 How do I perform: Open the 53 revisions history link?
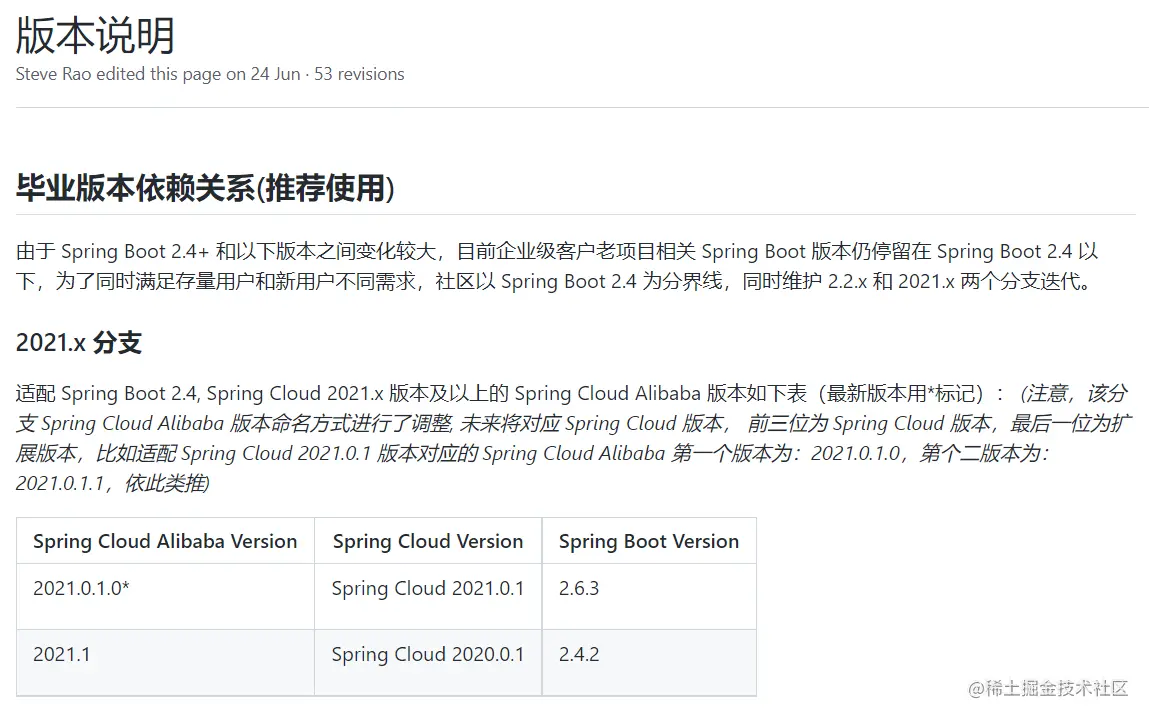tap(359, 74)
